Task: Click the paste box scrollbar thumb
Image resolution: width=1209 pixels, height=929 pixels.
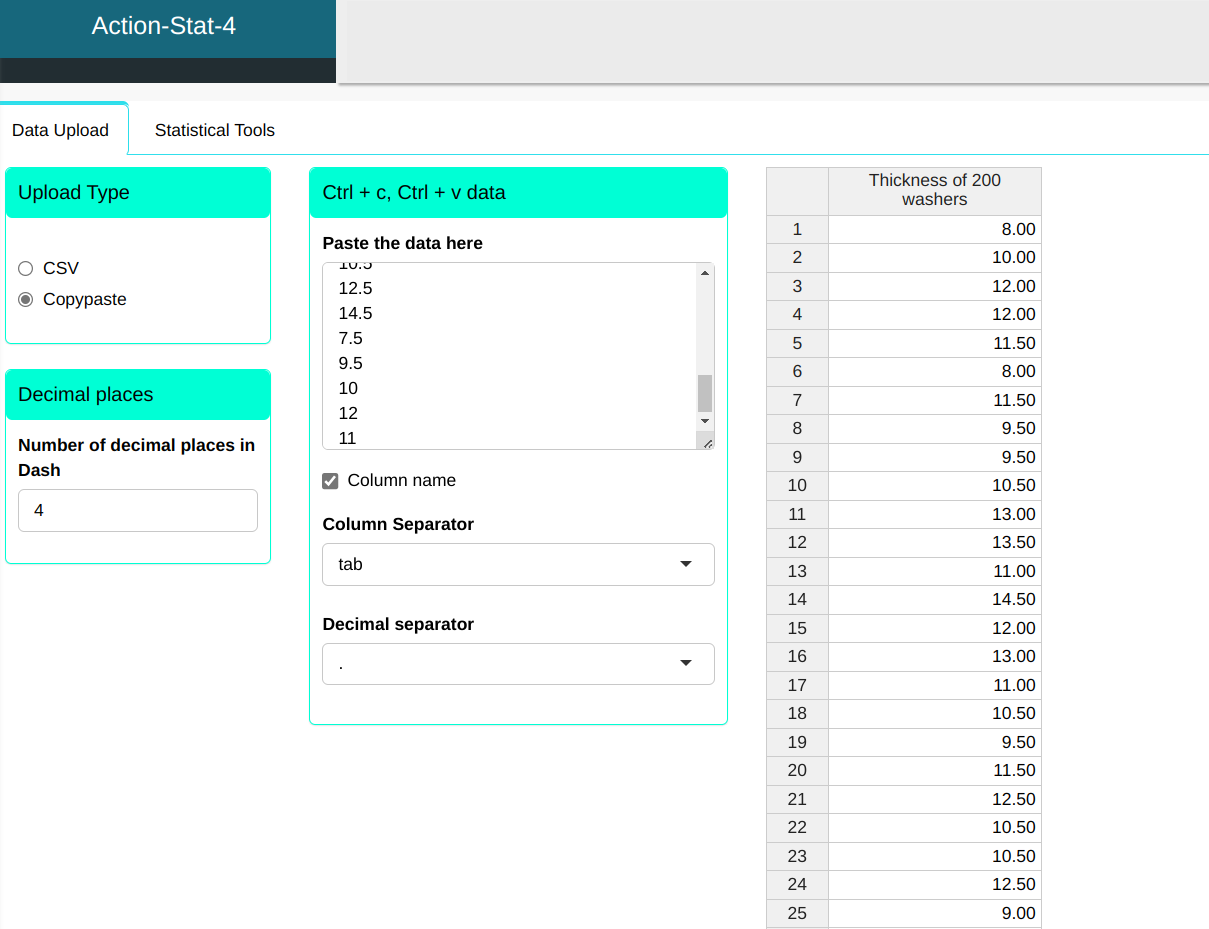Action: [x=705, y=393]
